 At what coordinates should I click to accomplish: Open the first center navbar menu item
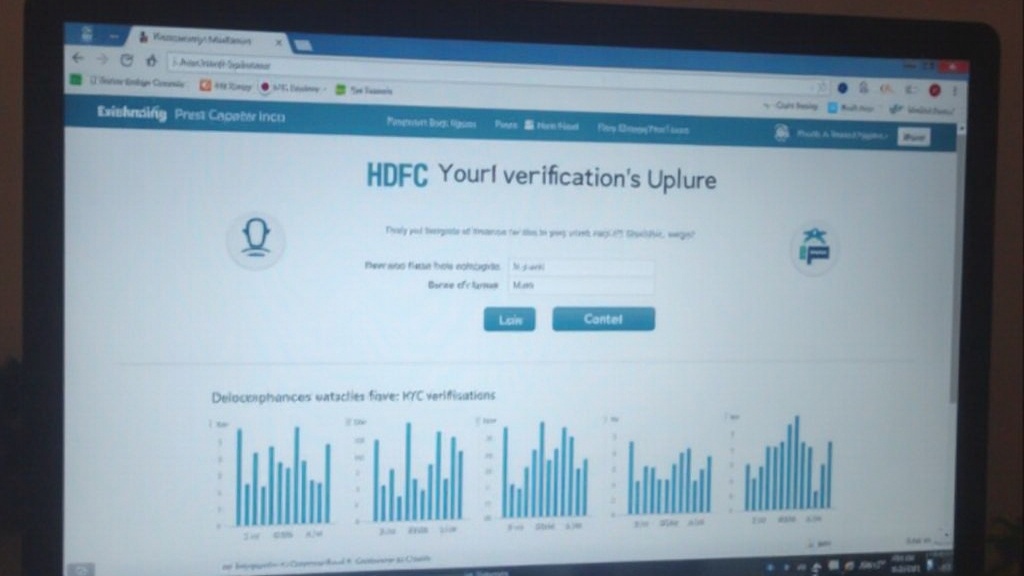[x=431, y=122]
